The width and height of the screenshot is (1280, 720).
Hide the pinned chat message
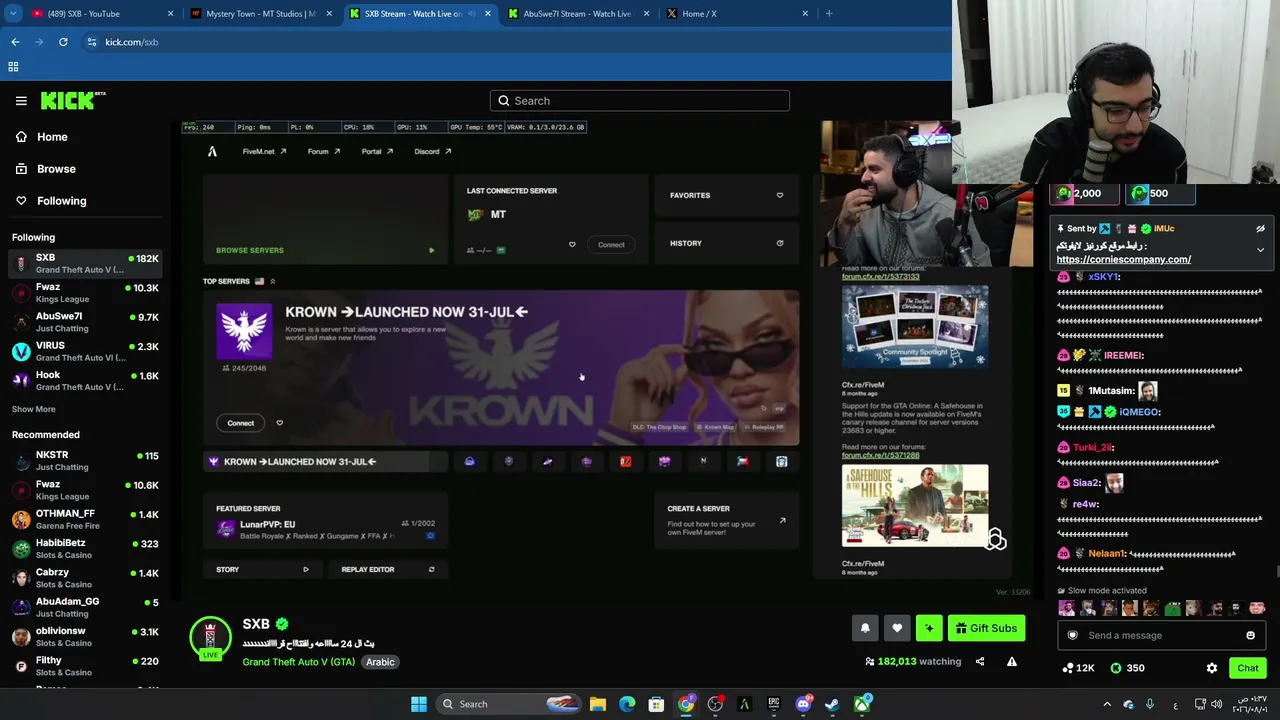coord(1260,229)
